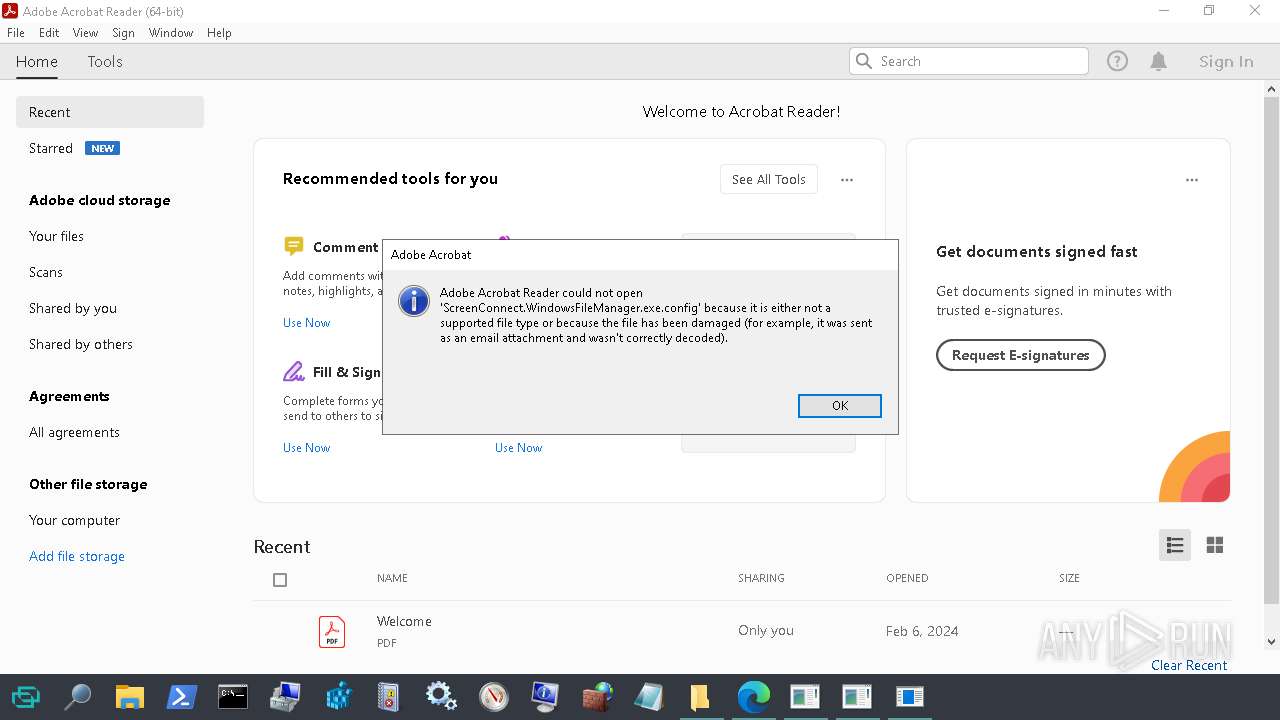Screen dimensions: 1280x720
Task: Click 'Only you' sharing cell
Action: 766,631
